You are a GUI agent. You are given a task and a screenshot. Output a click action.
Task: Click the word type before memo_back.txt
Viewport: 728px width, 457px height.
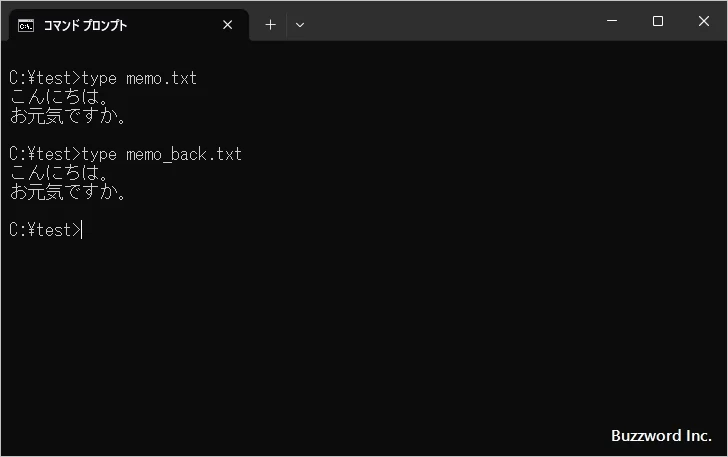click(x=99, y=154)
